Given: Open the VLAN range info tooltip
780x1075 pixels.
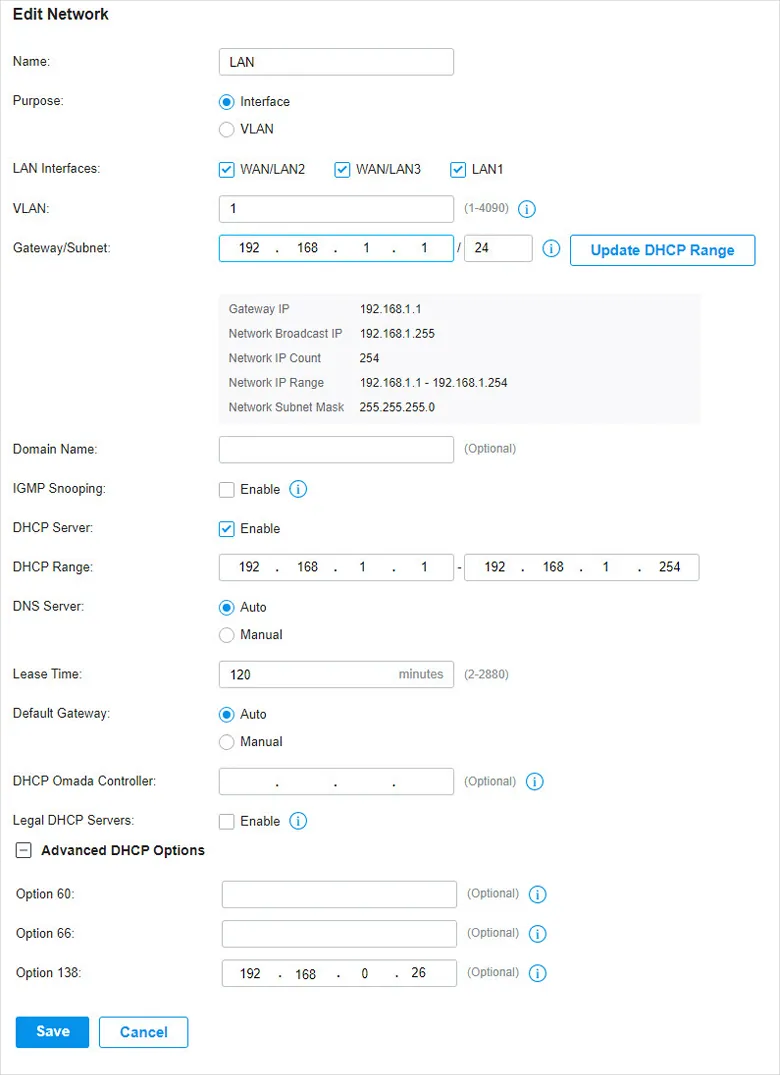Looking at the screenshot, I should [x=527, y=209].
